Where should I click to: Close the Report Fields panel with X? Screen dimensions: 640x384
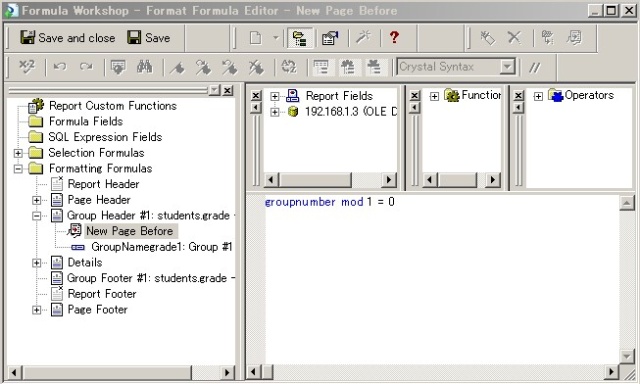[x=256, y=95]
